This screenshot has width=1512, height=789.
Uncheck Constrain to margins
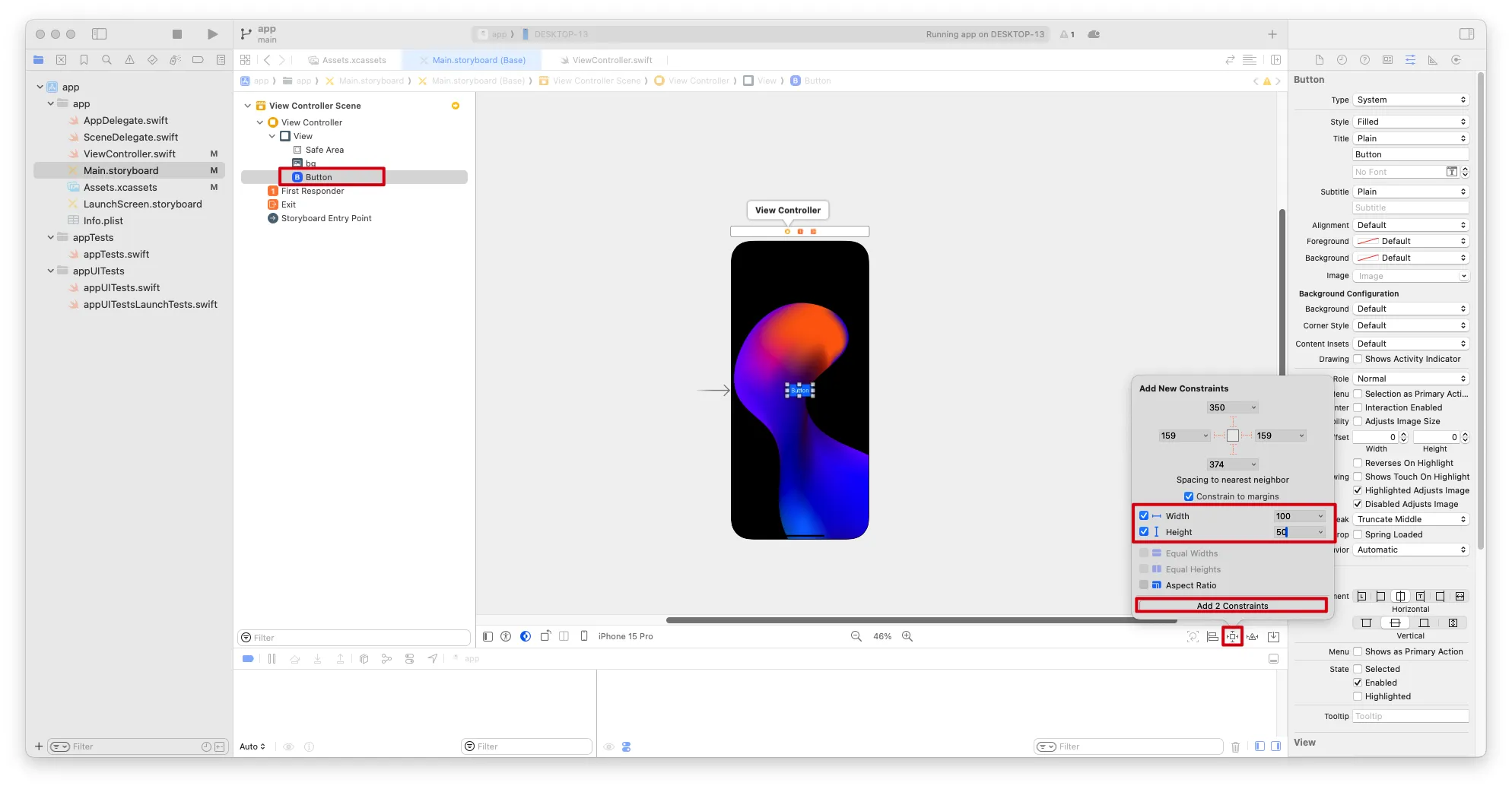(1189, 497)
